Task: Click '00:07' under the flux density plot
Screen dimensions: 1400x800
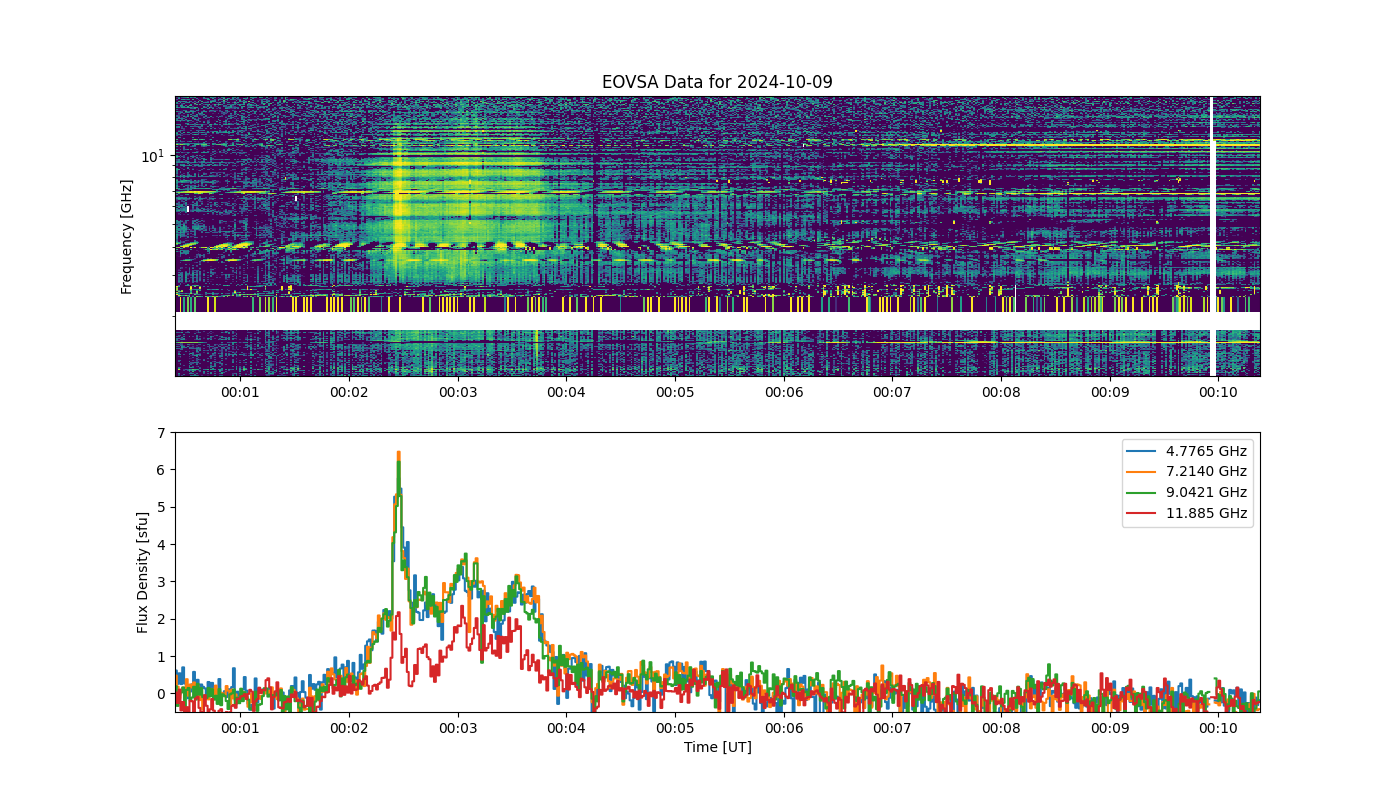Action: 892,728
